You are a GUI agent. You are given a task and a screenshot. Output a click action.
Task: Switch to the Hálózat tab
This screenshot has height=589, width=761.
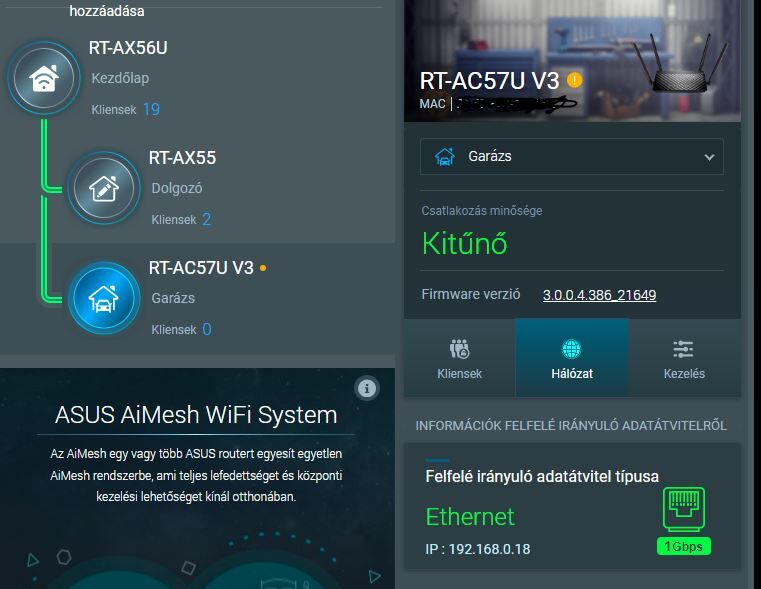tap(572, 358)
